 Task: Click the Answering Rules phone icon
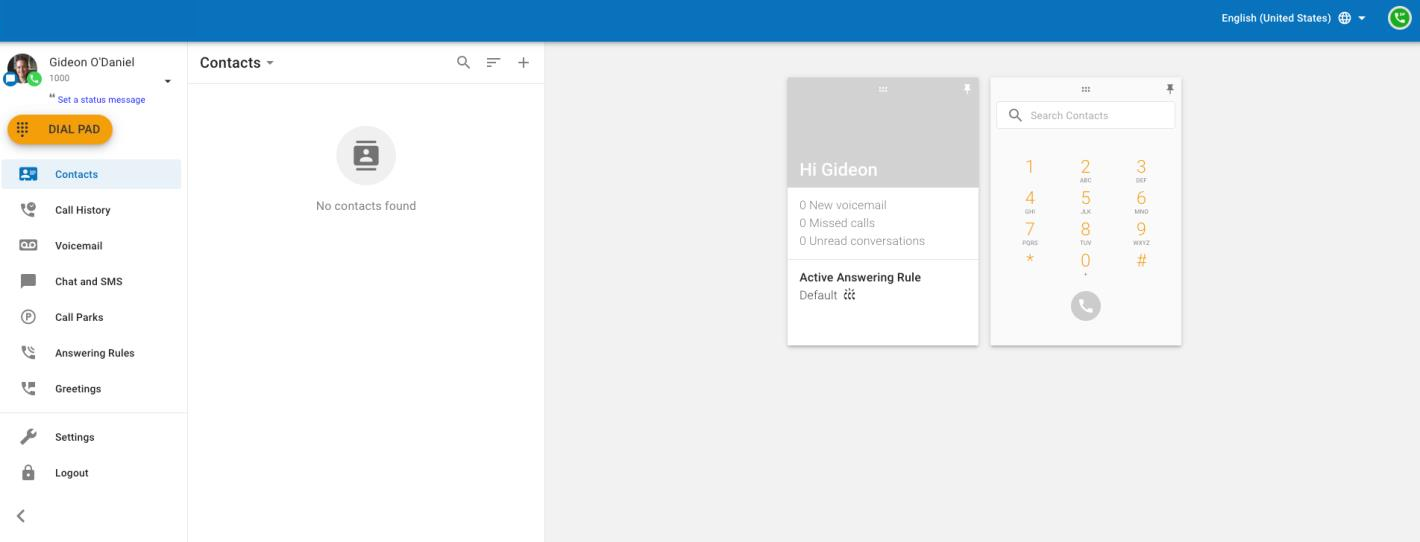click(28, 353)
